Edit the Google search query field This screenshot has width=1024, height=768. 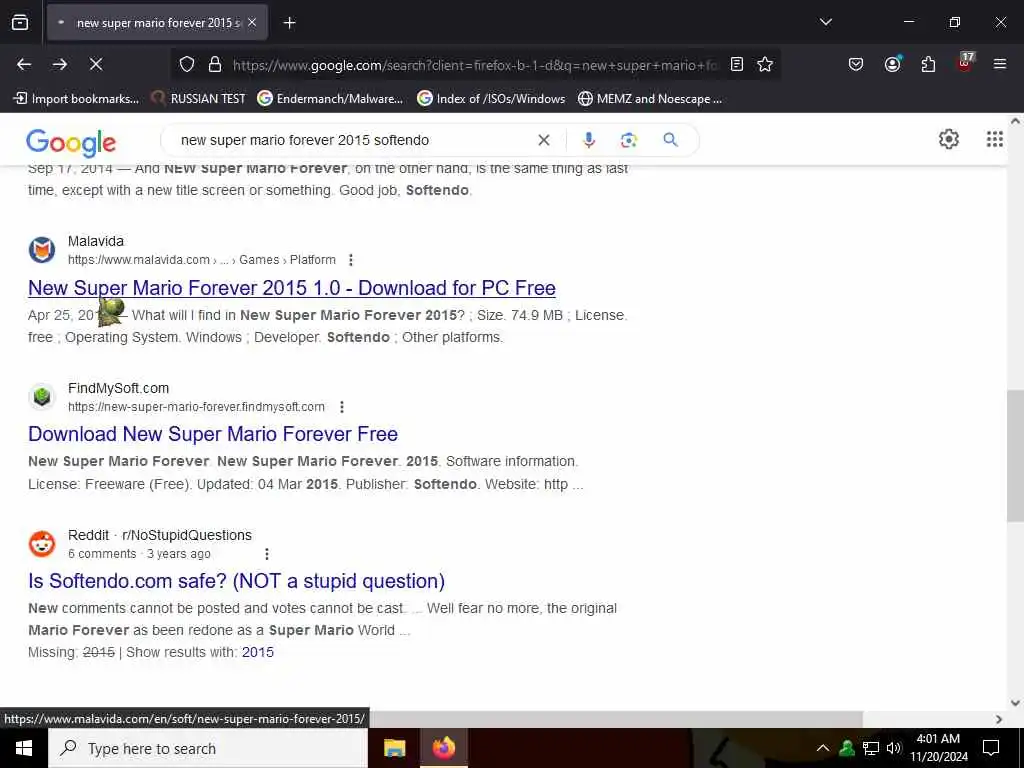[x=353, y=140]
